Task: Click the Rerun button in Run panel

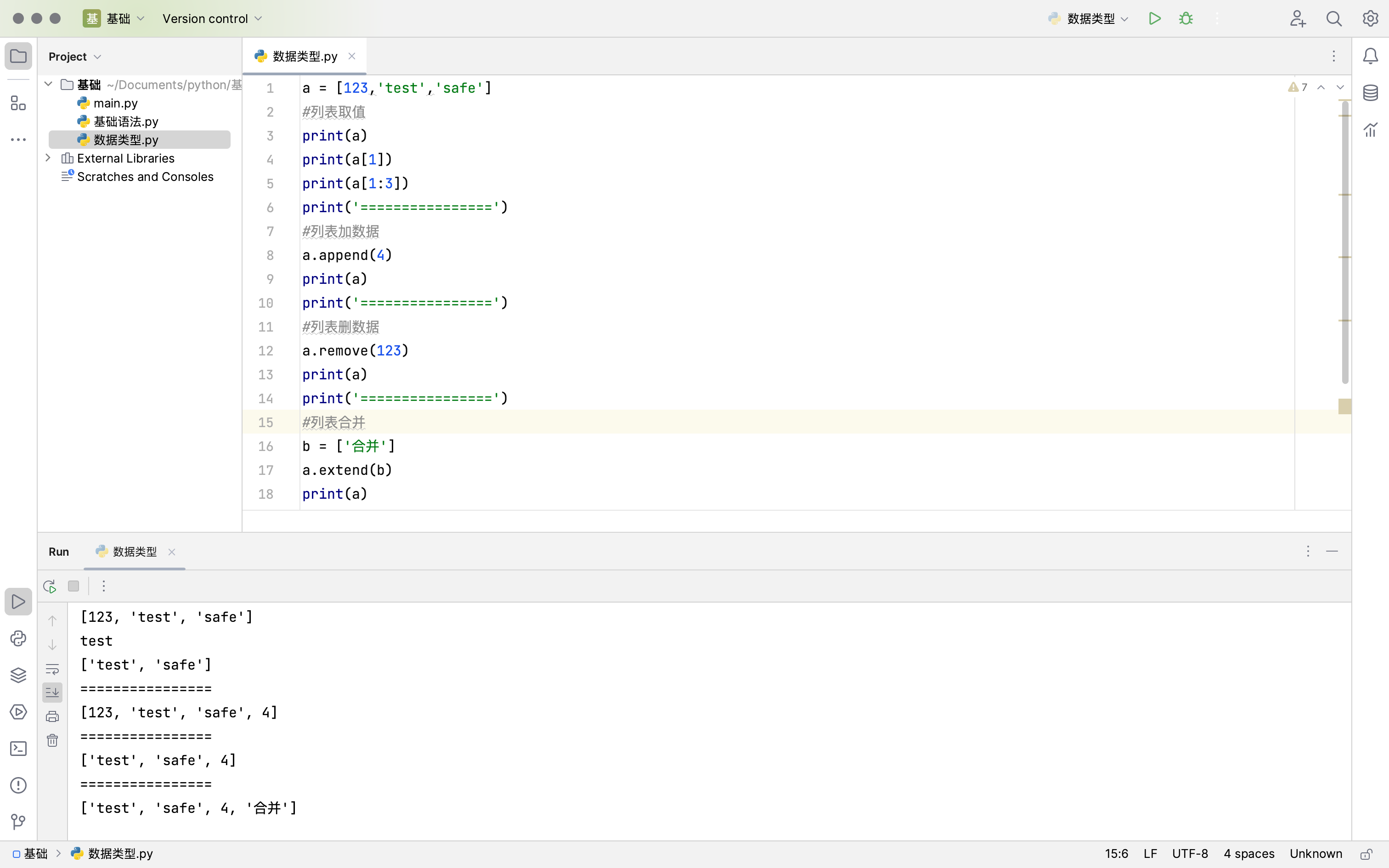Action: point(49,586)
